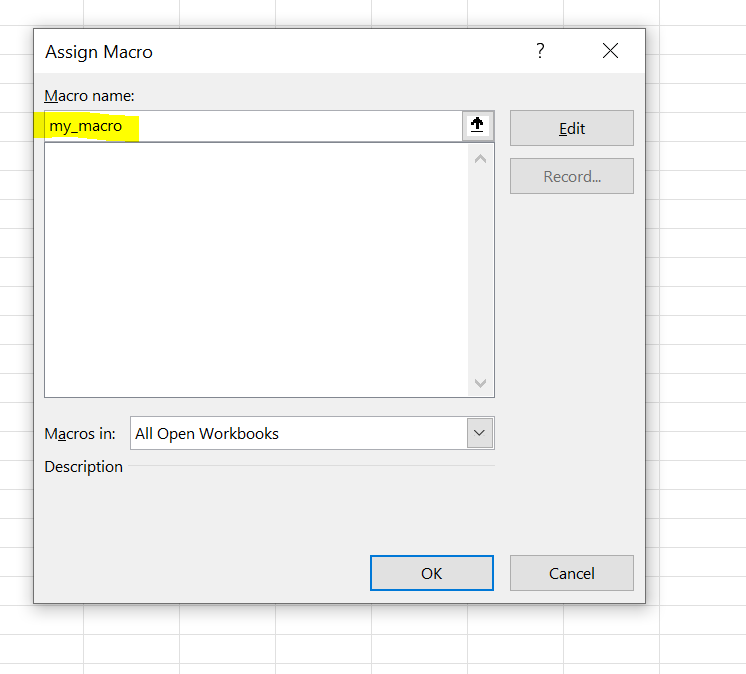Select the All Open Workbooks combo box
The height and width of the screenshot is (674, 746).
pos(298,433)
